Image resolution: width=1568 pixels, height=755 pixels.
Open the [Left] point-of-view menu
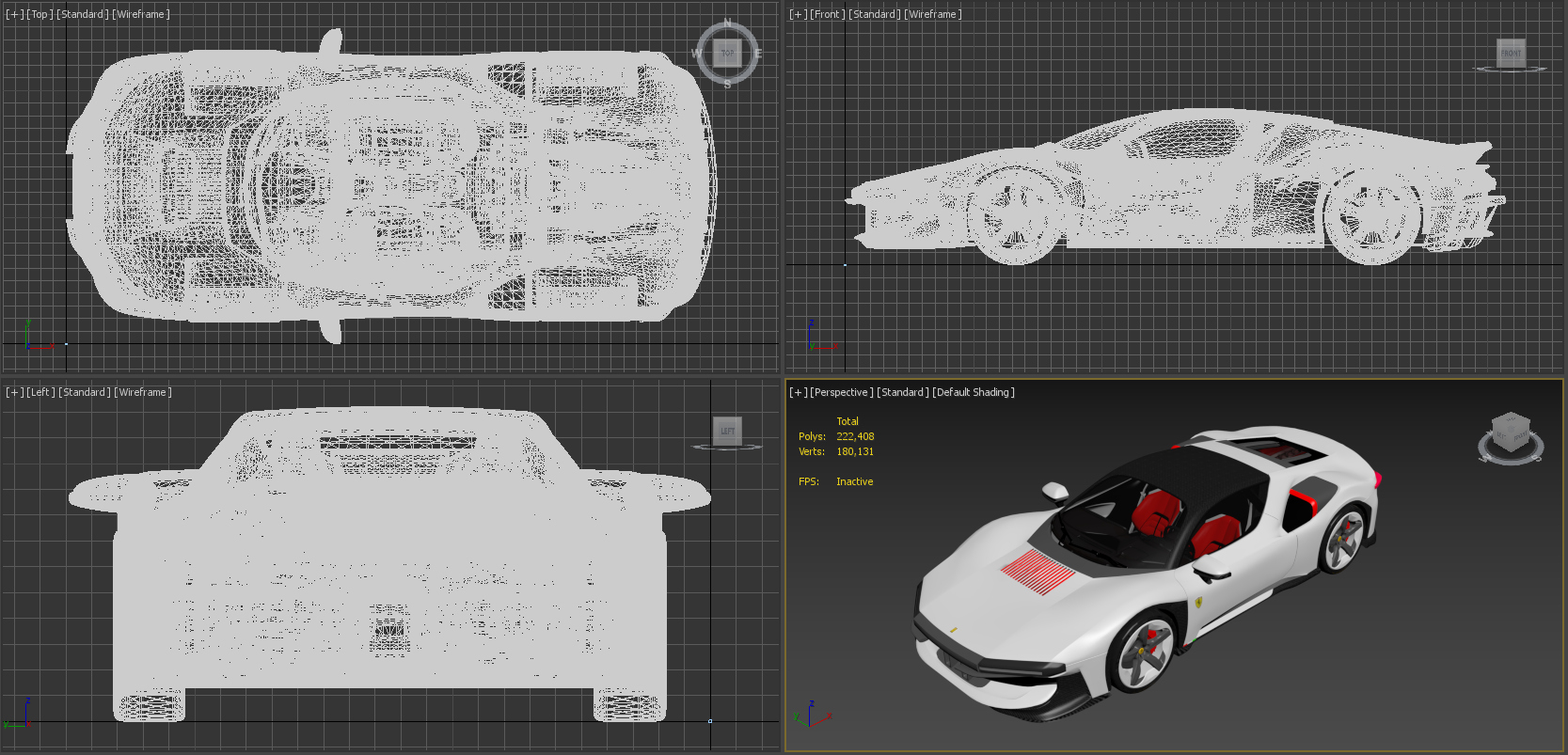(x=40, y=392)
